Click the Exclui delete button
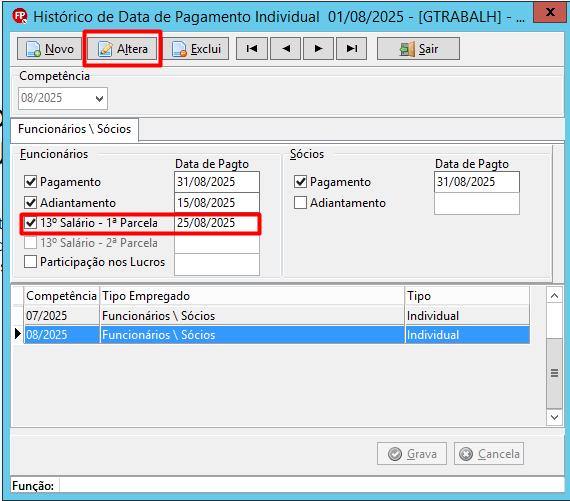Screen dimensions: 570x501 point(196,49)
